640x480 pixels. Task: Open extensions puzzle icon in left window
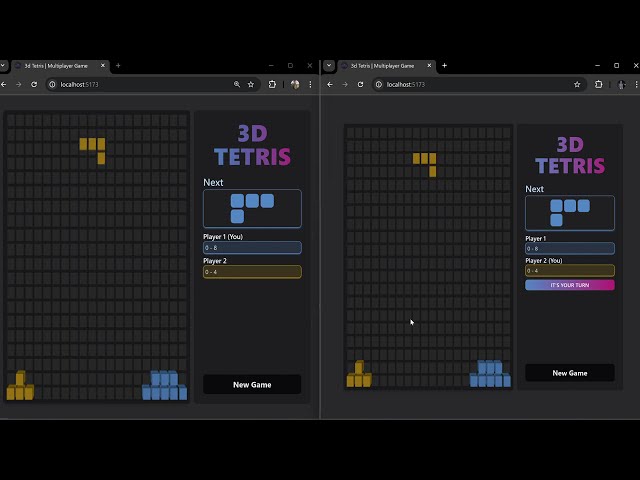click(272, 84)
